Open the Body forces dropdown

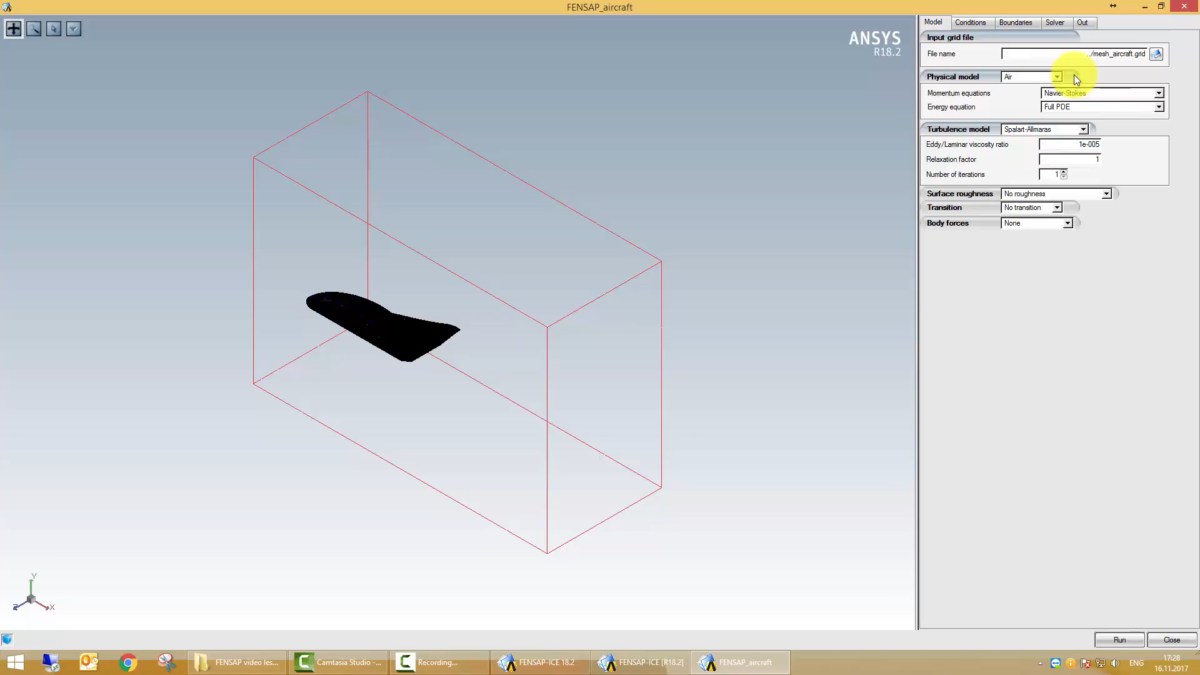pos(1067,223)
